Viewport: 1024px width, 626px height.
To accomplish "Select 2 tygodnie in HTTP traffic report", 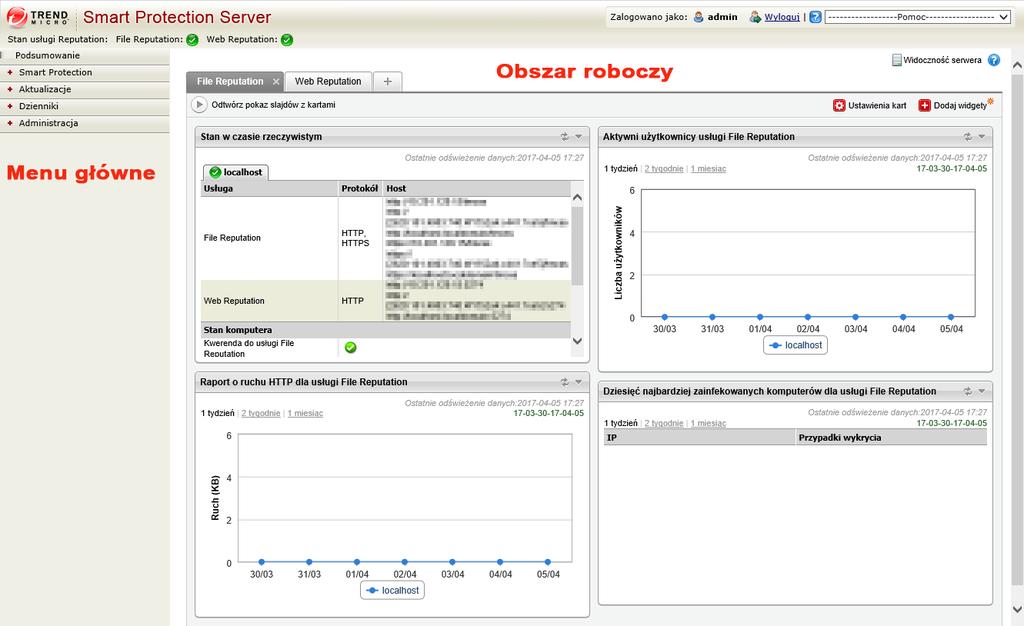I will click(261, 413).
